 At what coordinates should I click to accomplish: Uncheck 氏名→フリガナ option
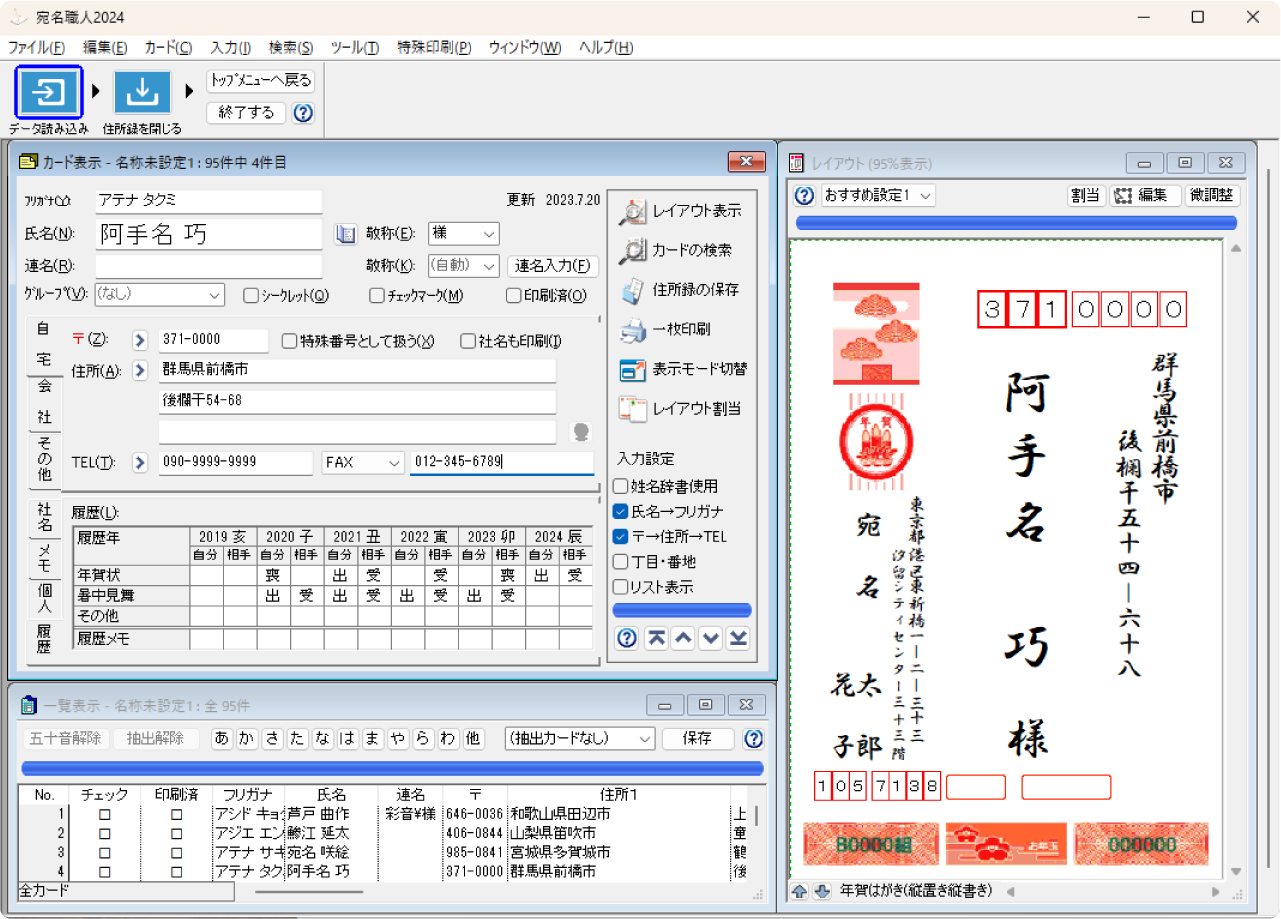[x=620, y=511]
